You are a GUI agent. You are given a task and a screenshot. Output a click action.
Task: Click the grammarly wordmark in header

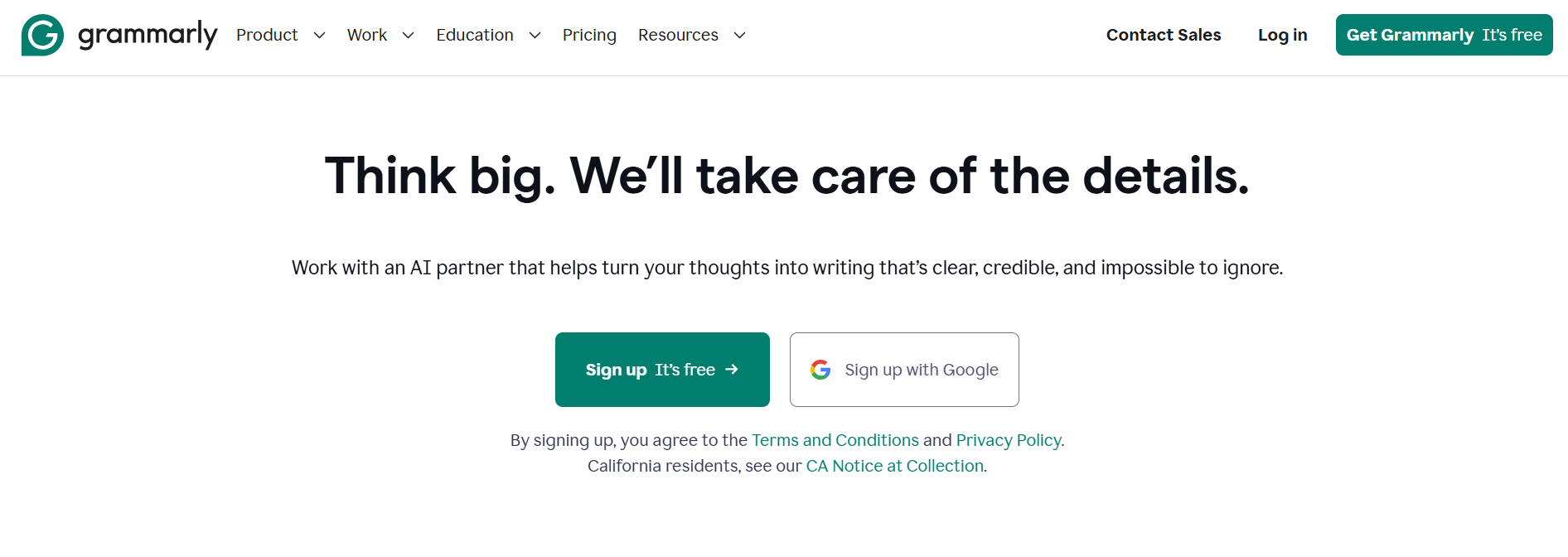(148, 35)
